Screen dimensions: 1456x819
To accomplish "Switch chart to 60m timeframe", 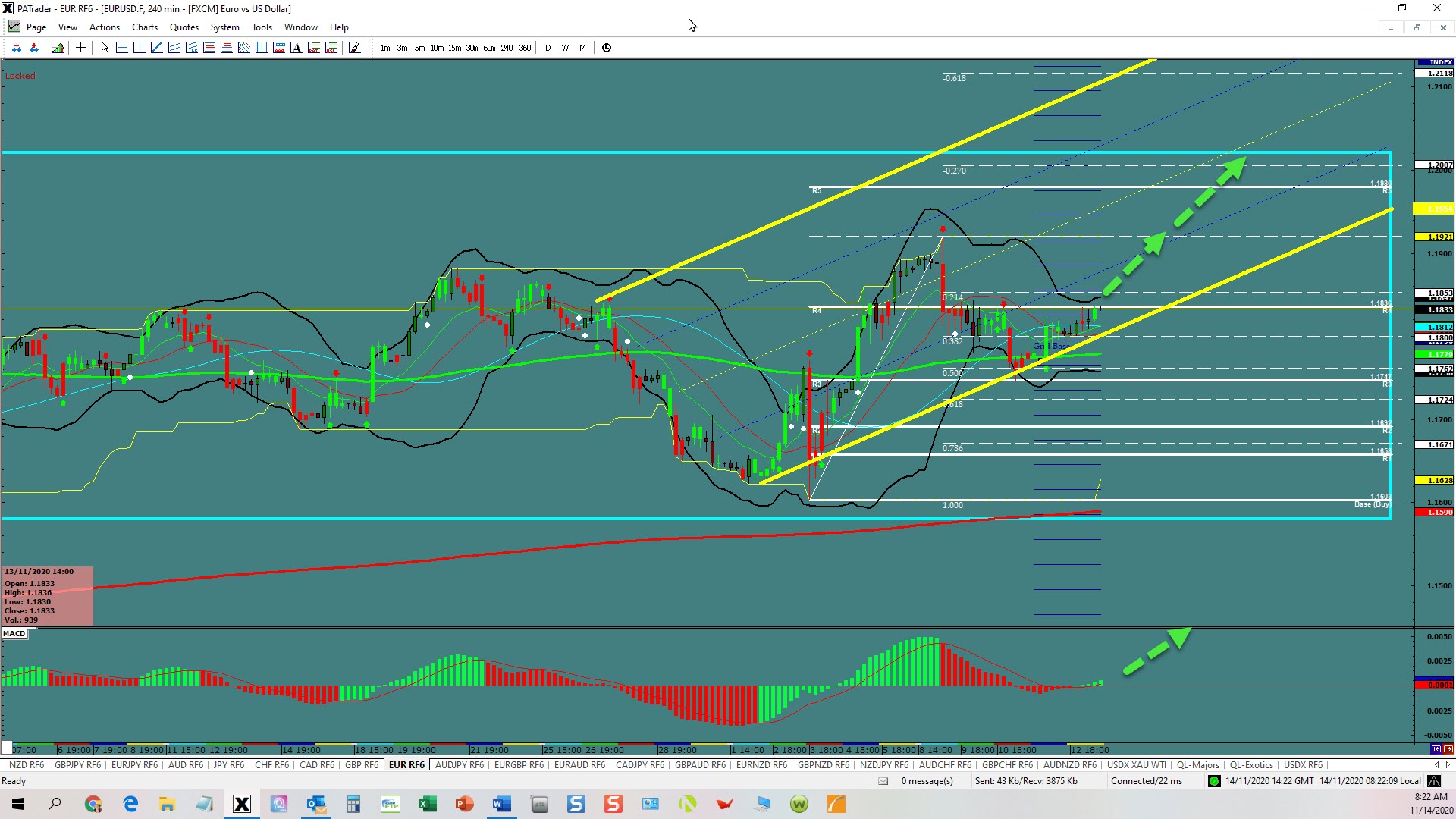I will (489, 48).
